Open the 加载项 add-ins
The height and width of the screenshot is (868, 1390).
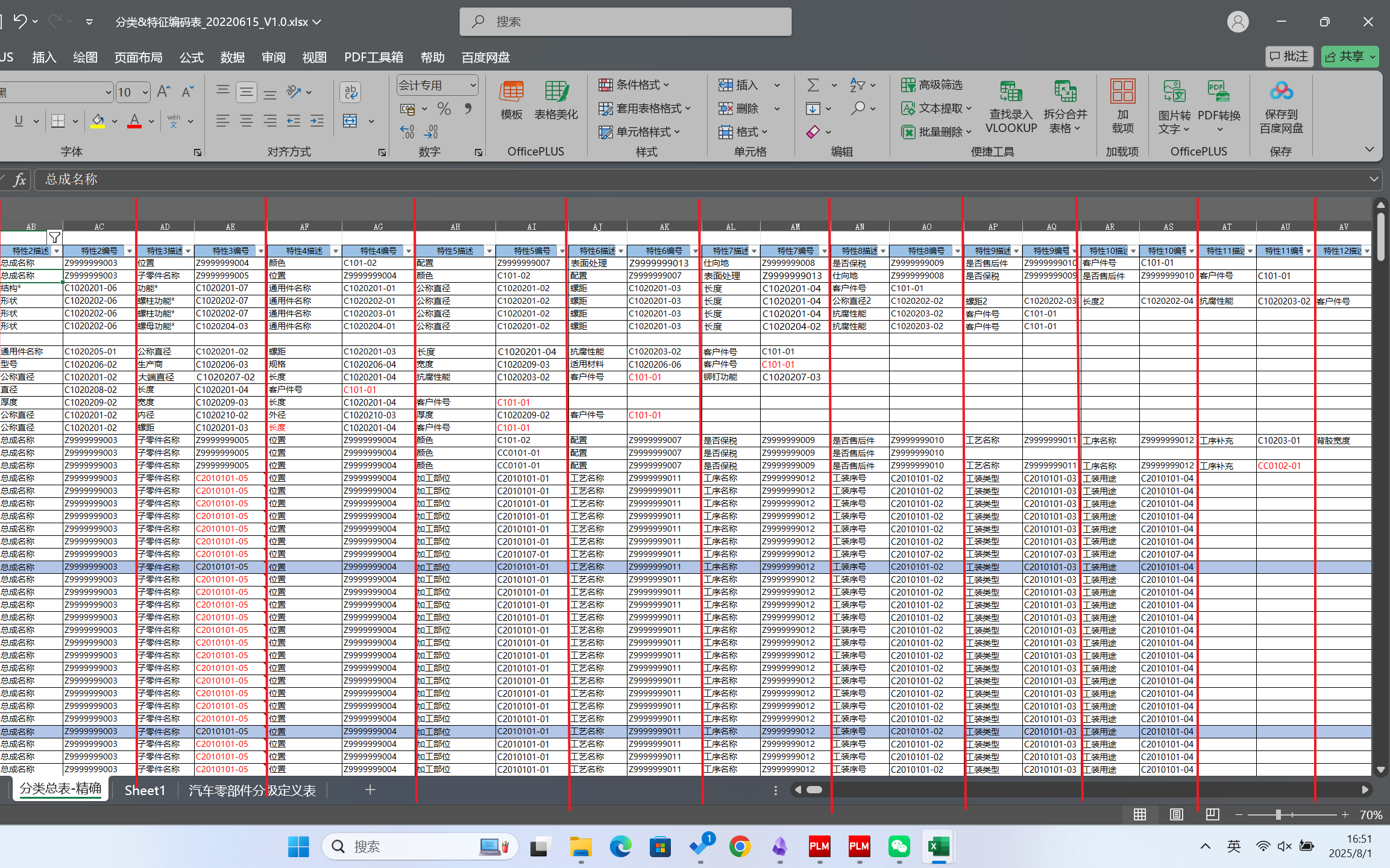pyautogui.click(x=1122, y=106)
